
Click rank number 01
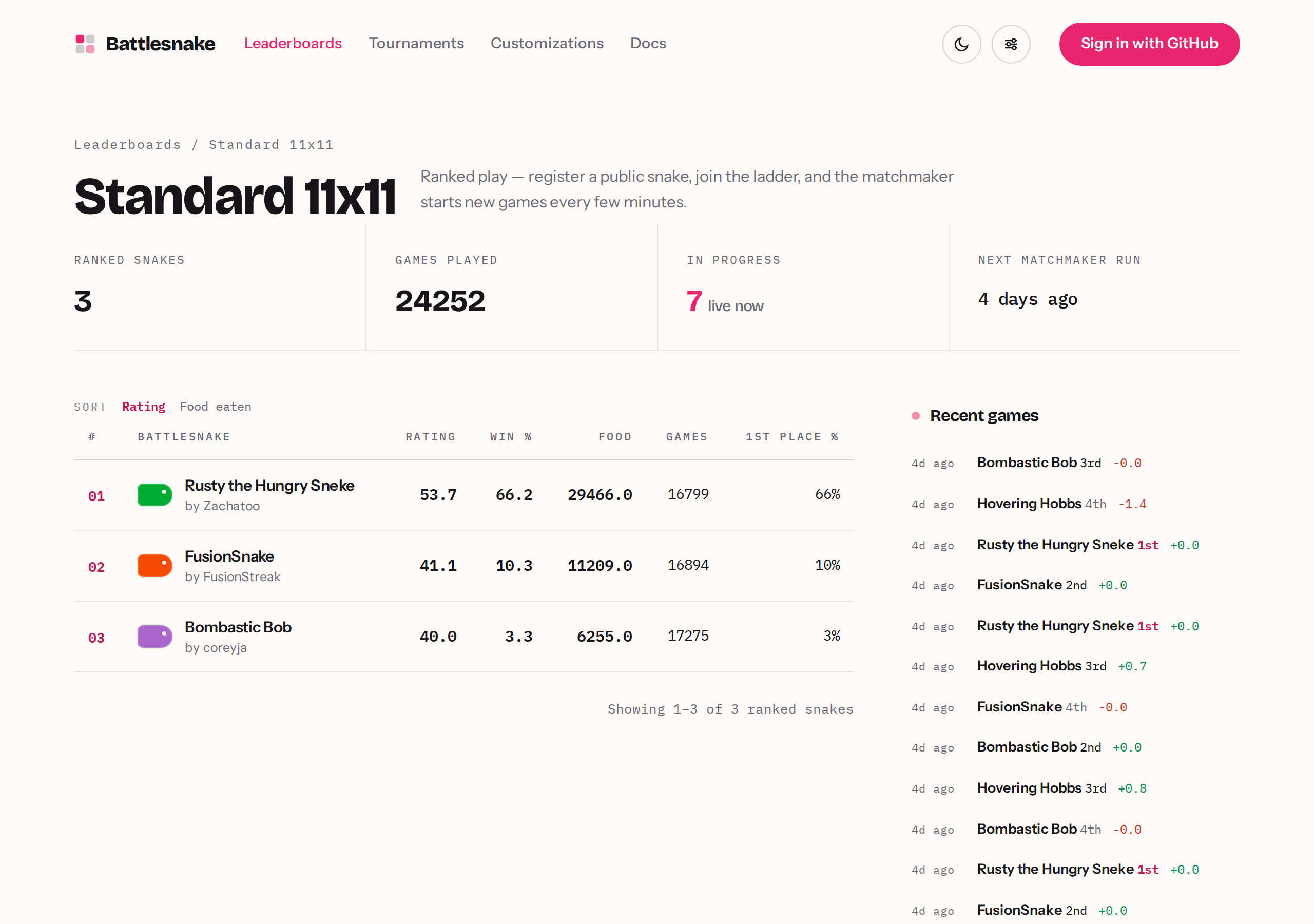[x=96, y=496]
